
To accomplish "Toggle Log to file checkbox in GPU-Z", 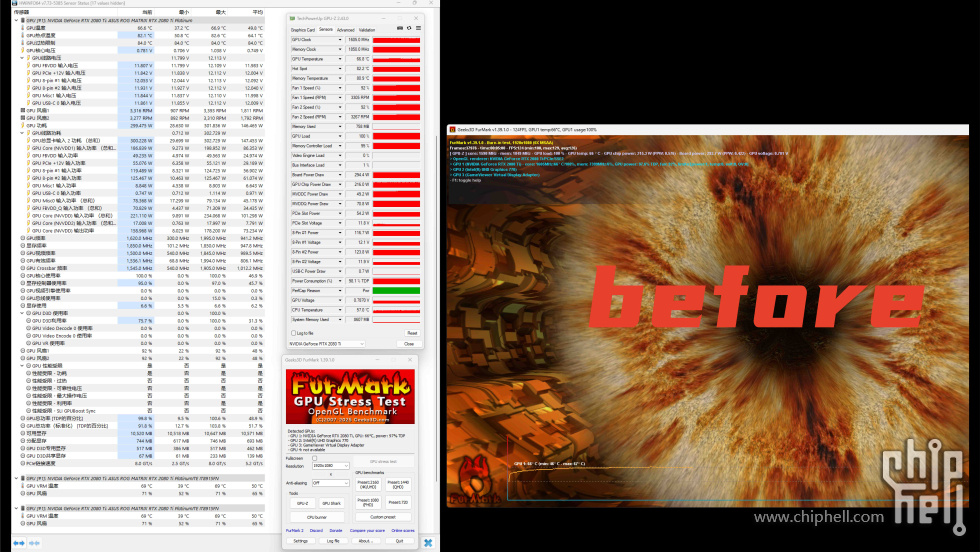I will [294, 333].
